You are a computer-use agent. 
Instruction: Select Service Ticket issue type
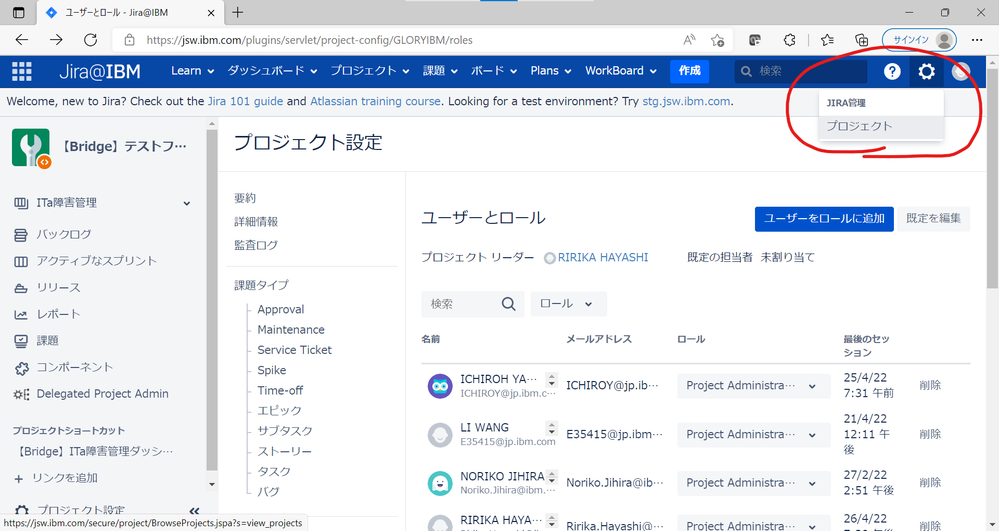[x=294, y=350]
